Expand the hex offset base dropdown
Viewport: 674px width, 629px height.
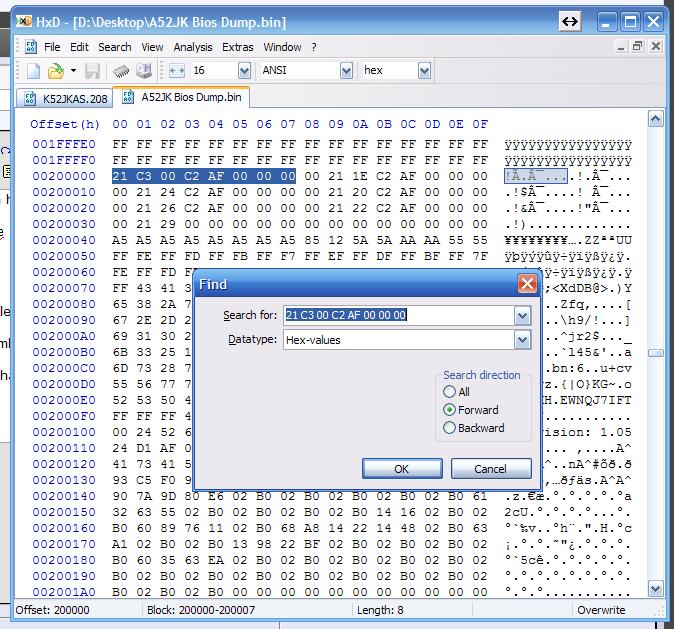click(x=424, y=71)
